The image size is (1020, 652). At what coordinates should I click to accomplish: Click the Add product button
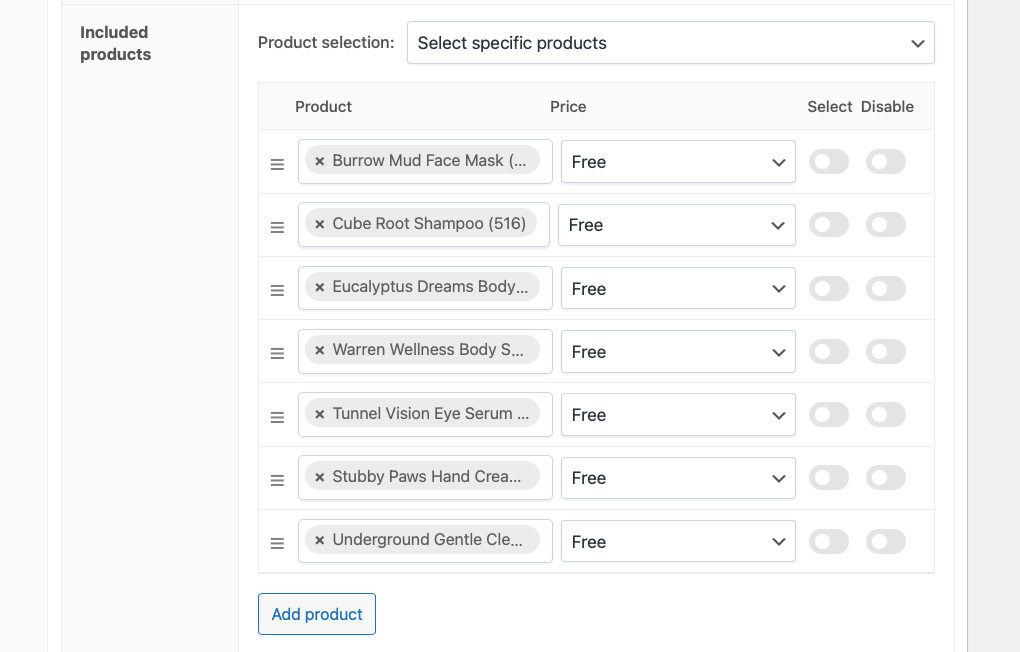[x=317, y=614]
